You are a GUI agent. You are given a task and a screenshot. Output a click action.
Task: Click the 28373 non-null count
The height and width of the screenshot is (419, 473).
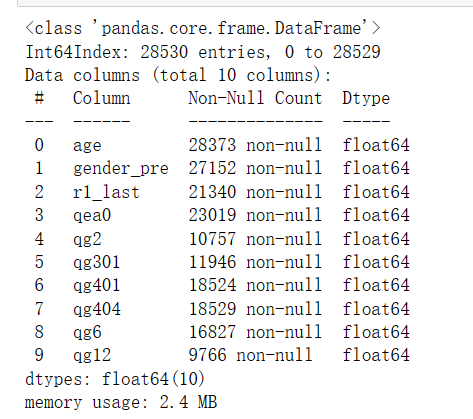coord(255,145)
